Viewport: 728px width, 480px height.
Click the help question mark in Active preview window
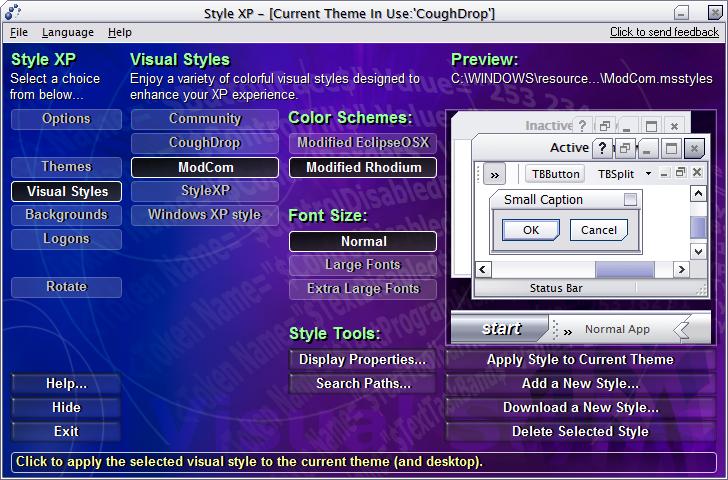point(602,148)
